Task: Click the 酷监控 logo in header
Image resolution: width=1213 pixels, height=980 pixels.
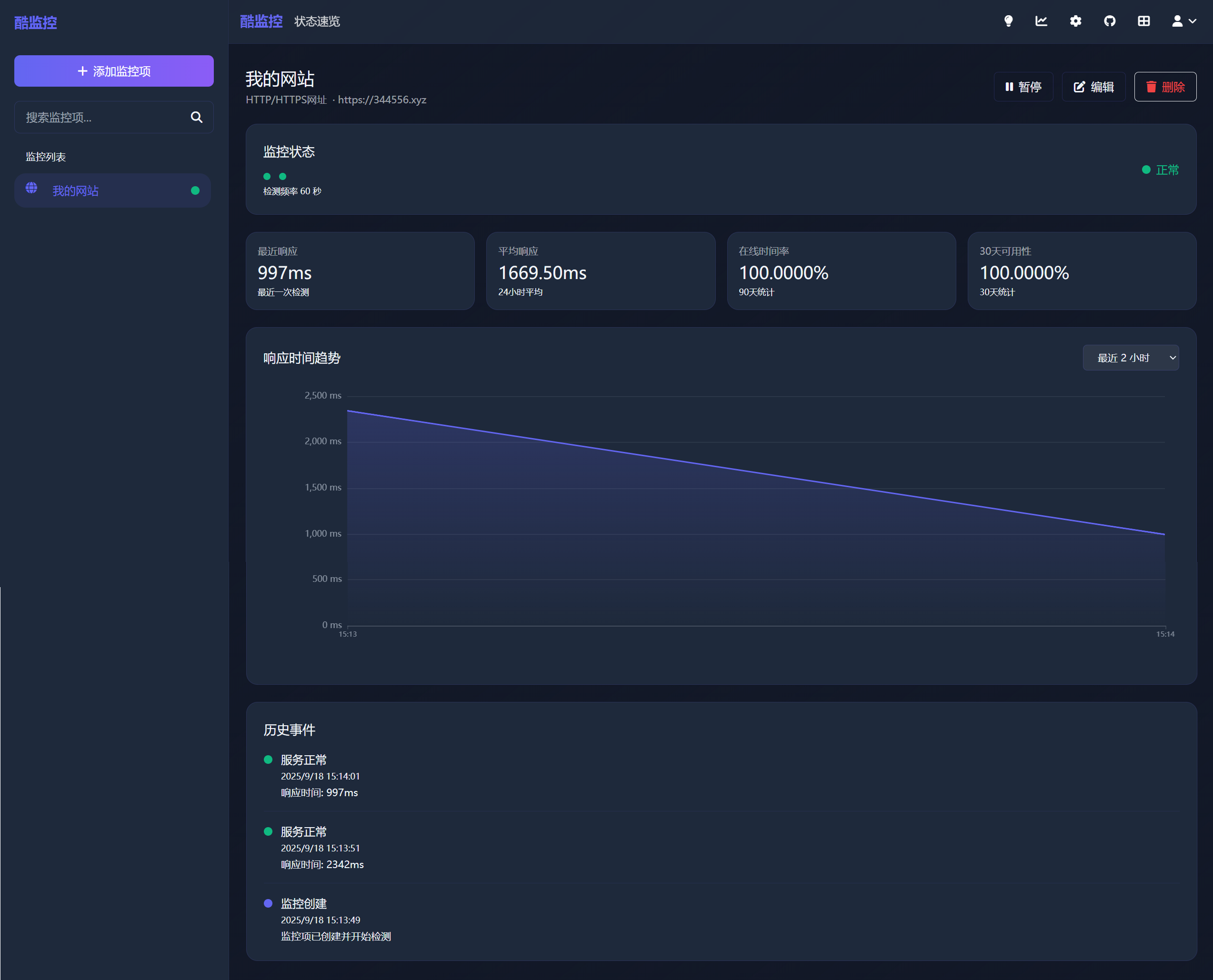Action: click(261, 21)
